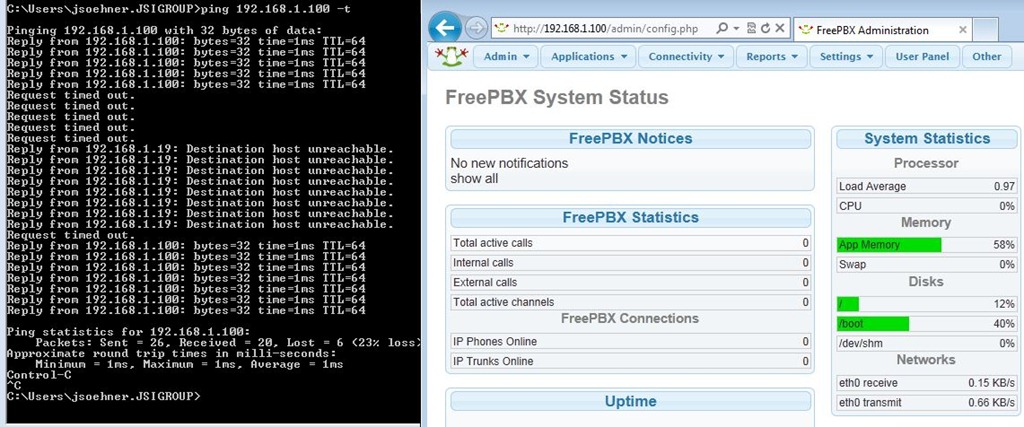Image resolution: width=1024 pixels, height=427 pixels.
Task: Open the Admin dropdown menu
Action: (506, 57)
